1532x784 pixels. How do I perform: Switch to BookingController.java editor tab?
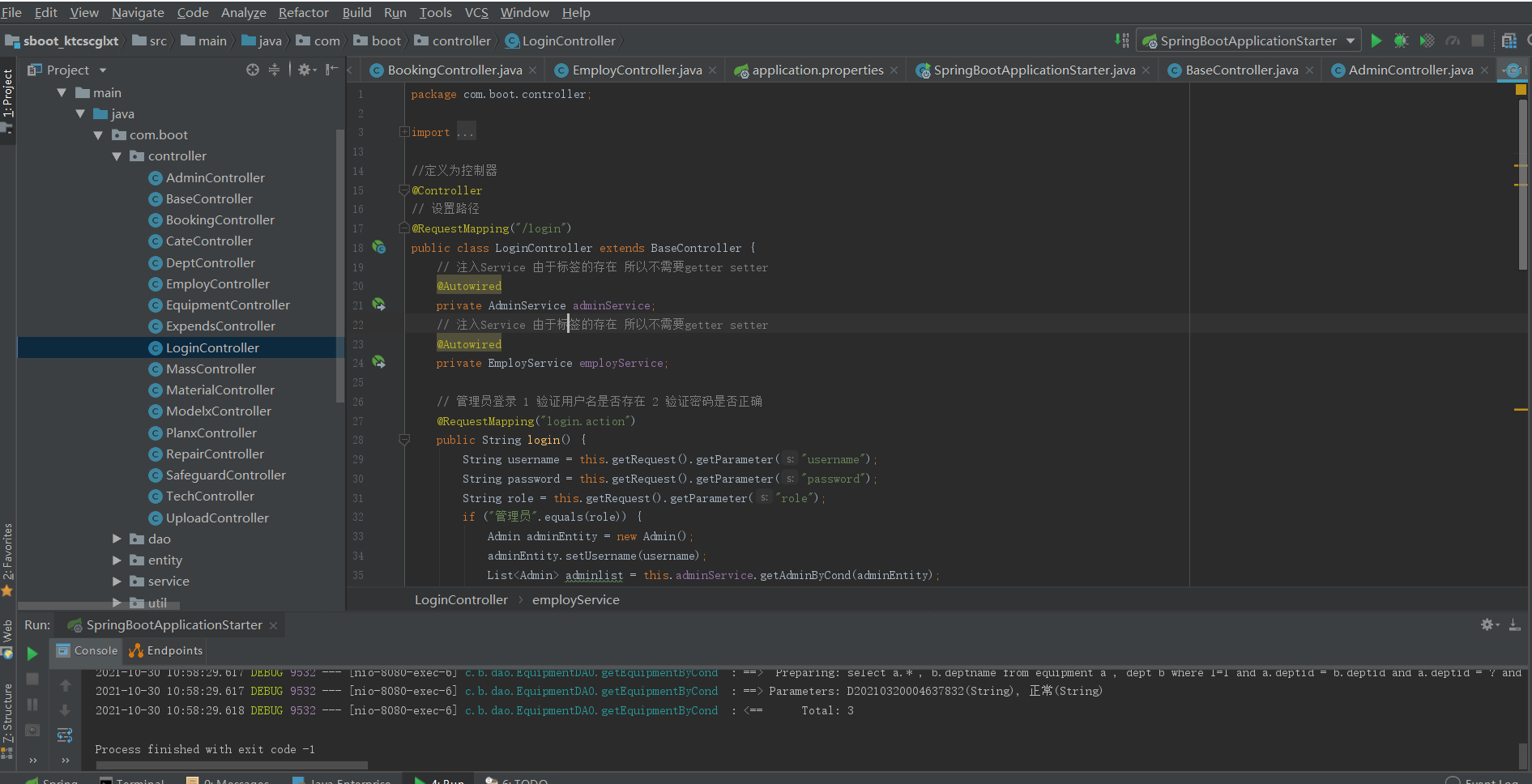[x=454, y=70]
